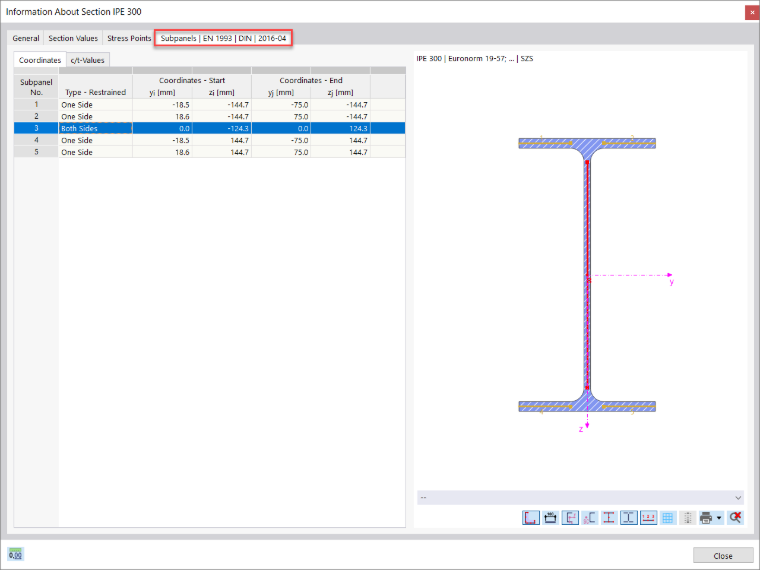Click the shear center C-section icon
Viewport: 760px width, 570px height.
(x=589, y=518)
